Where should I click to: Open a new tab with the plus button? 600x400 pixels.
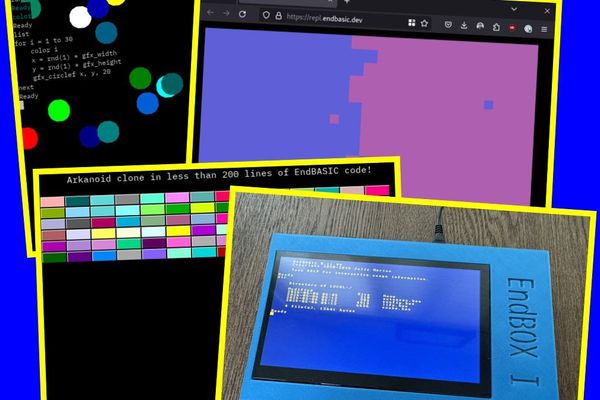347,2
